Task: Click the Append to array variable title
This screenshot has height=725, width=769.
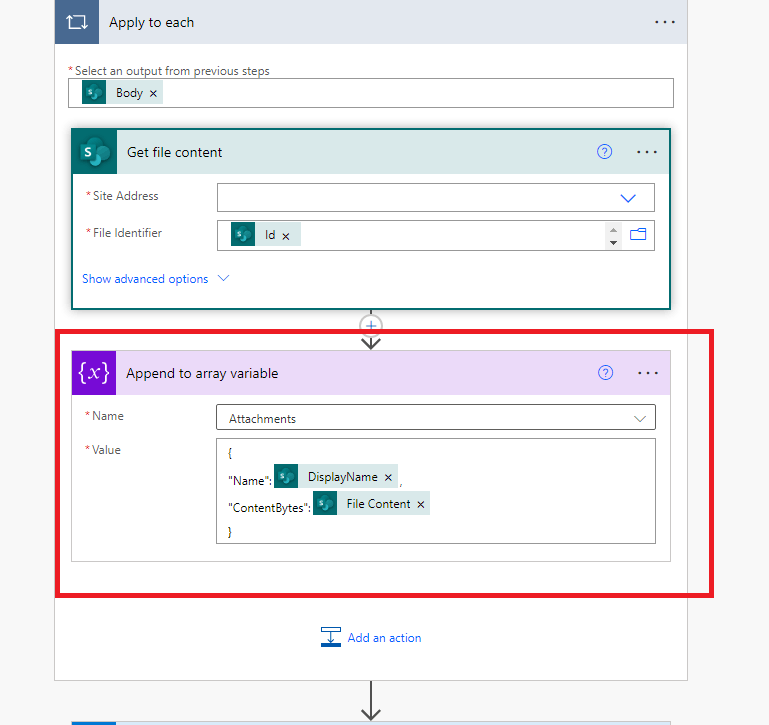Action: pyautogui.click(x=202, y=373)
